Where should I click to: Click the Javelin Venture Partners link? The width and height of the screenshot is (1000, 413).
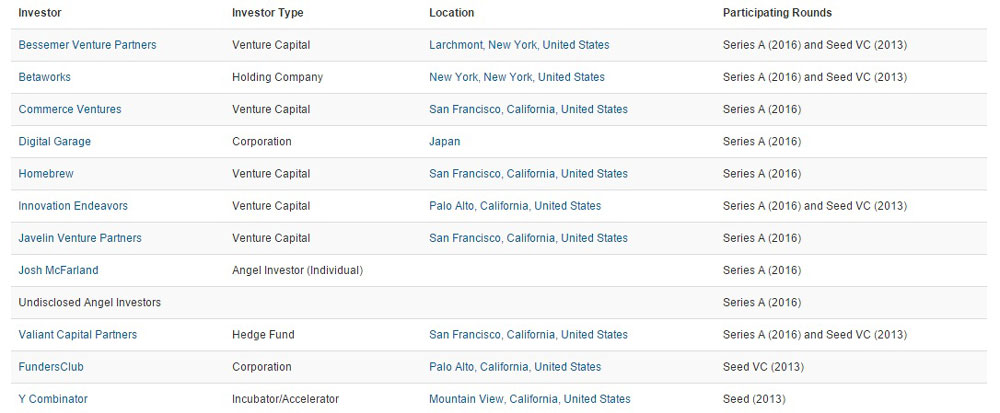tap(80, 238)
